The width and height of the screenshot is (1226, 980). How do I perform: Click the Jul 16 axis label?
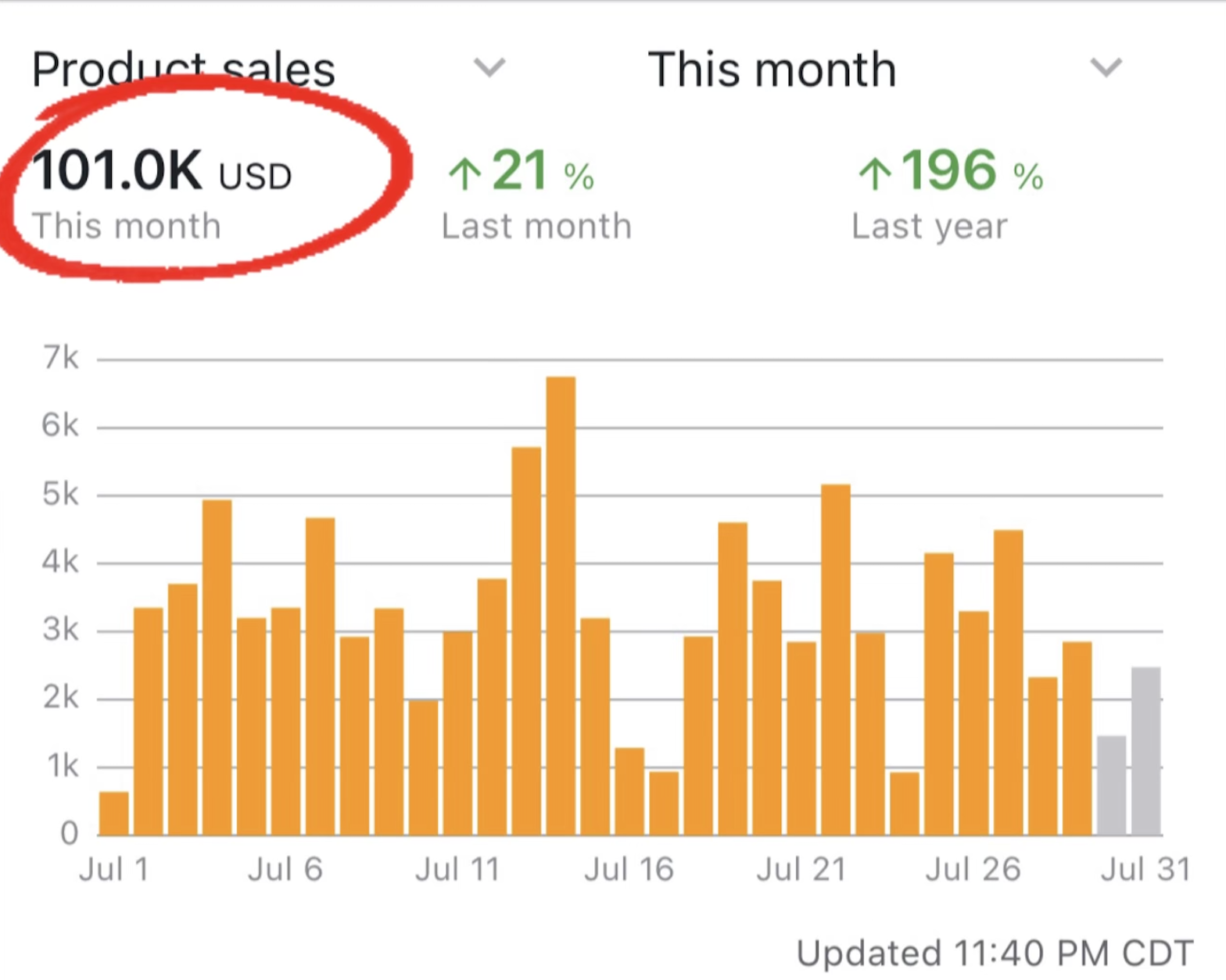629,869
